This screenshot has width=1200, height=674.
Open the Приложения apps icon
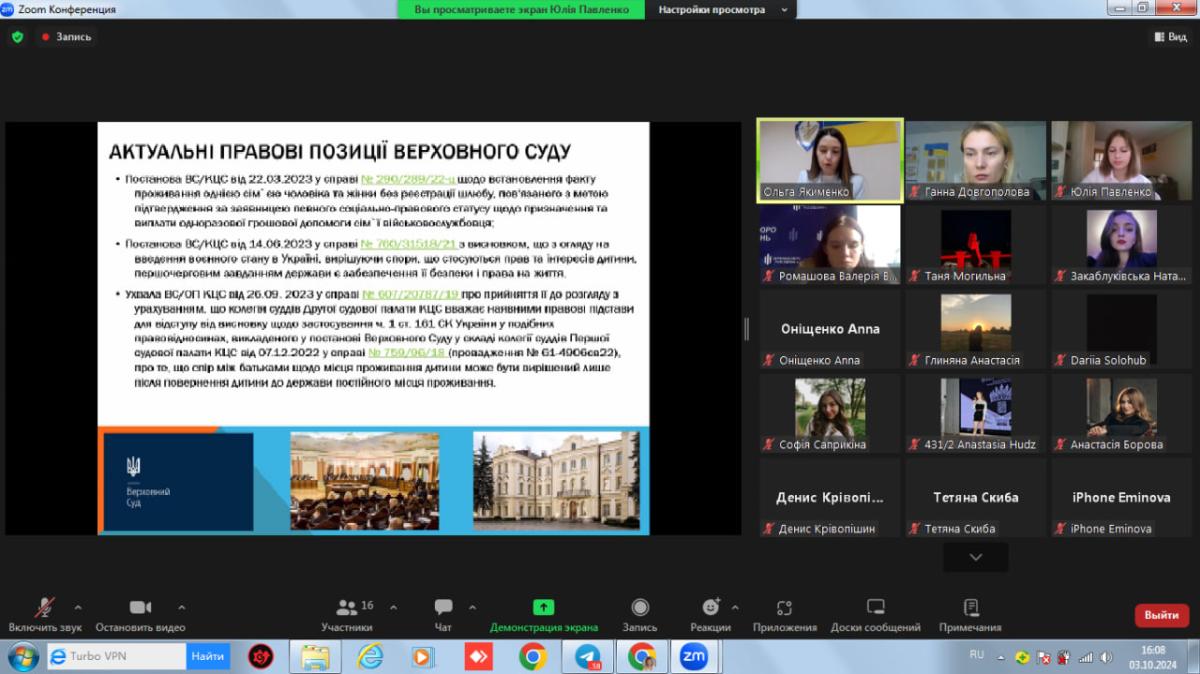784,607
